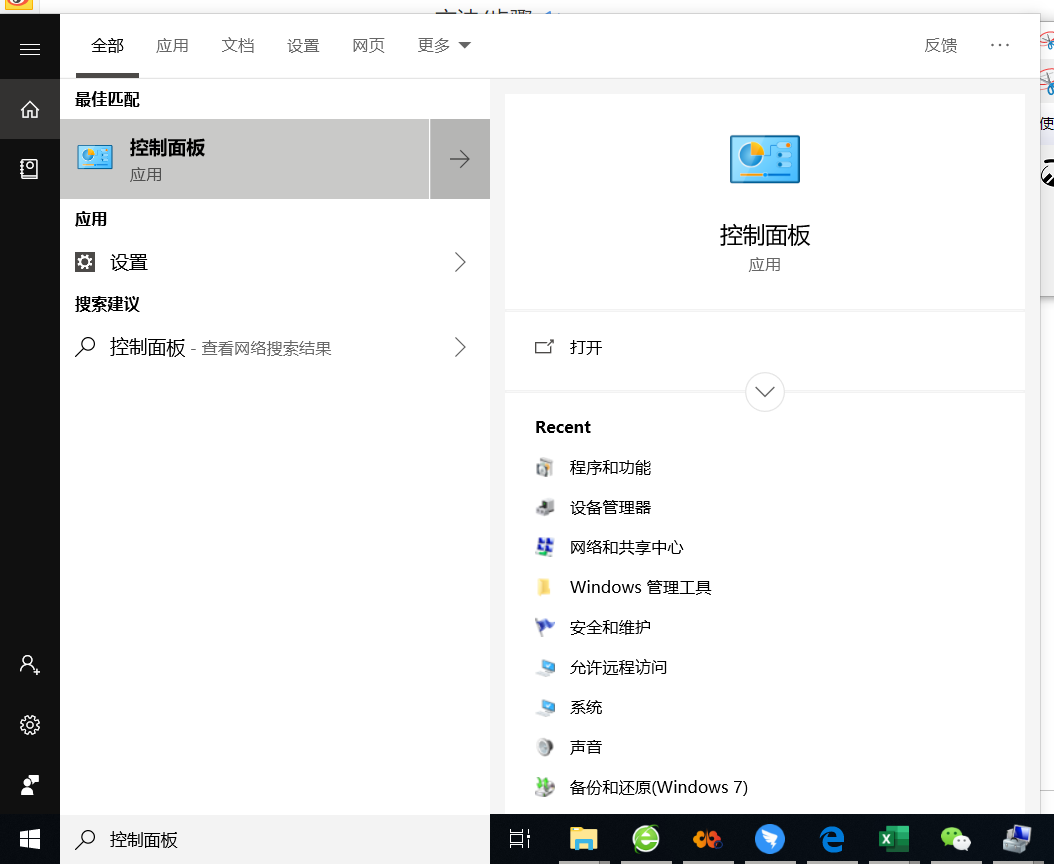This screenshot has height=864, width=1054.
Task: Click the 设备管理器 icon in Recent
Action: click(544, 507)
